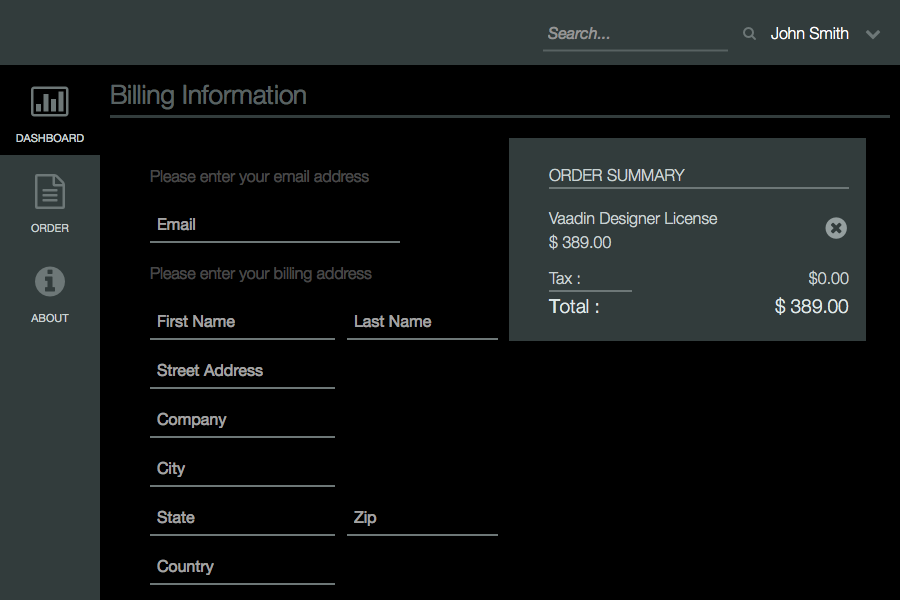Viewport: 900px width, 600px height.
Task: Select the First Name input field
Action: (242, 322)
